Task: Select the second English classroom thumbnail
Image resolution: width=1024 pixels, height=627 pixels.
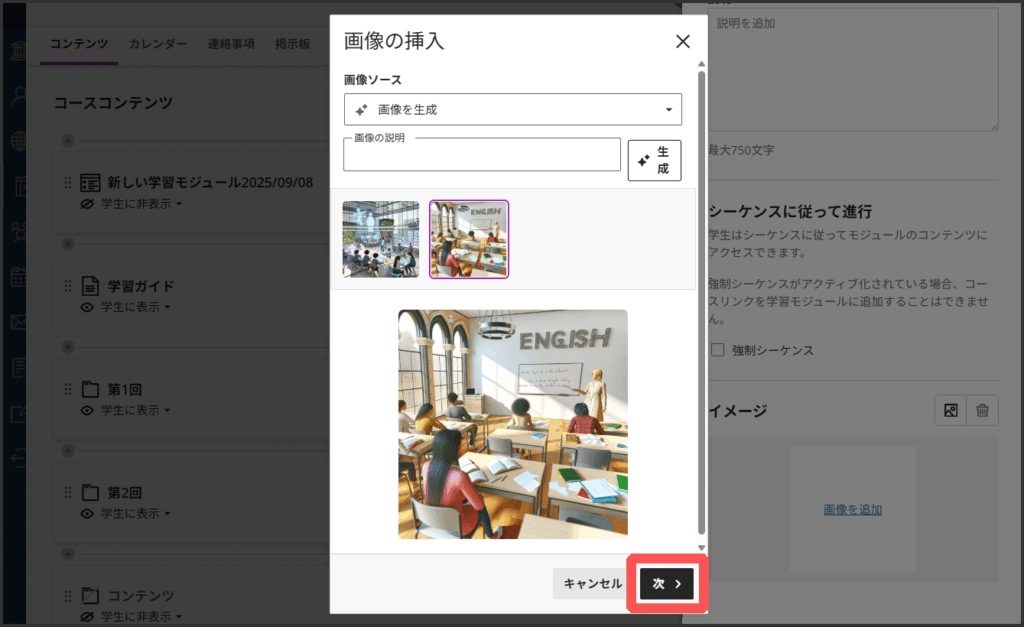Action: tap(469, 239)
